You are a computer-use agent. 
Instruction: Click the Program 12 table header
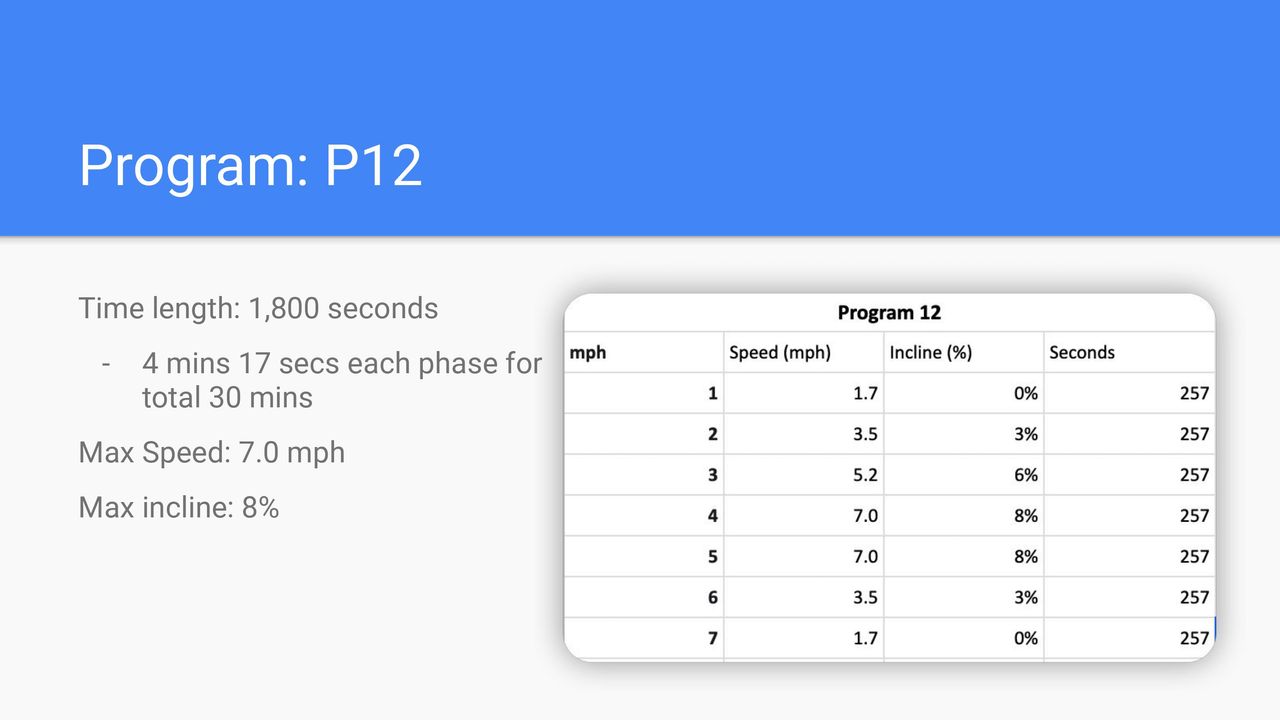889,312
